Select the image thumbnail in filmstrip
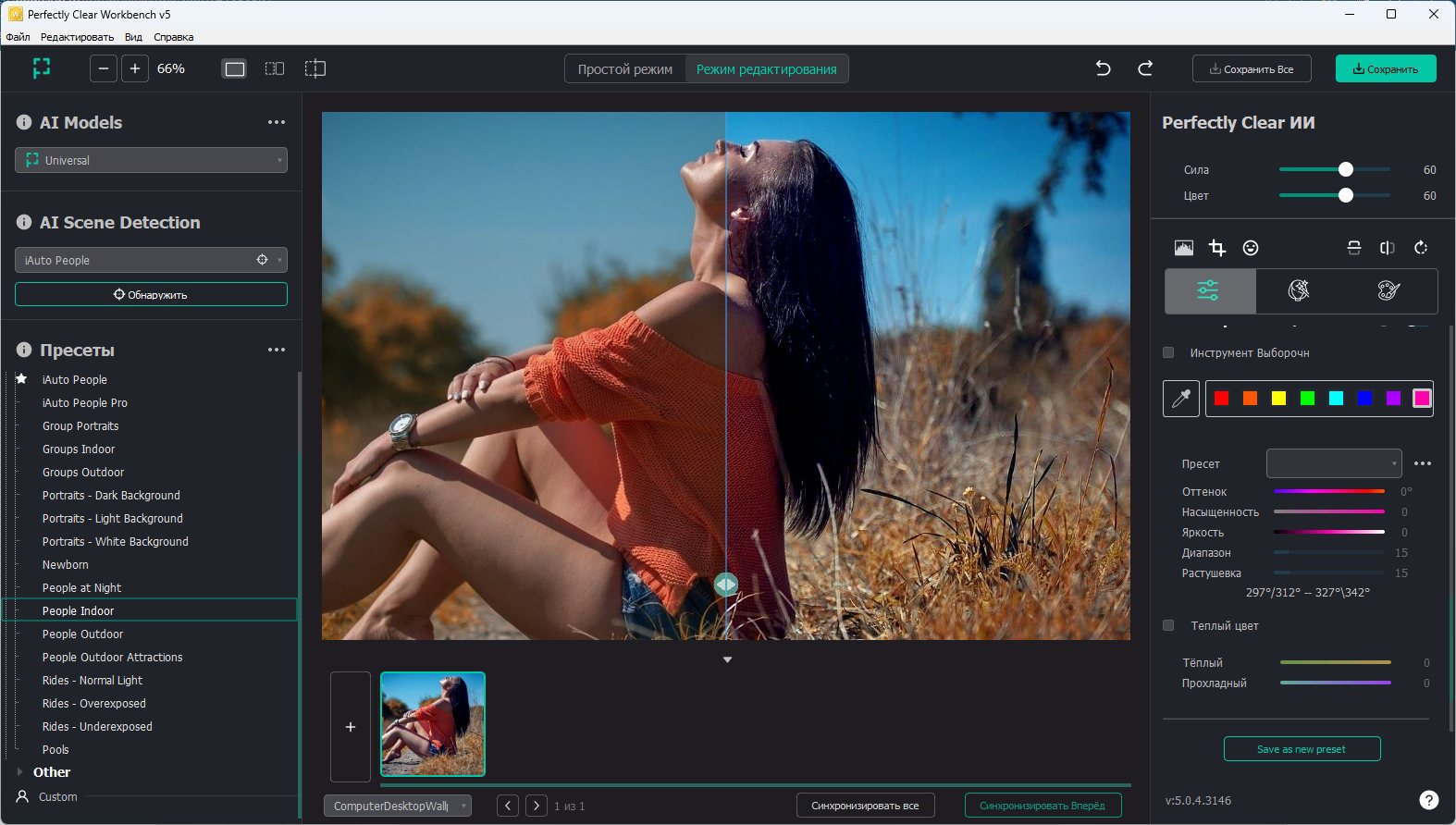 [x=433, y=724]
